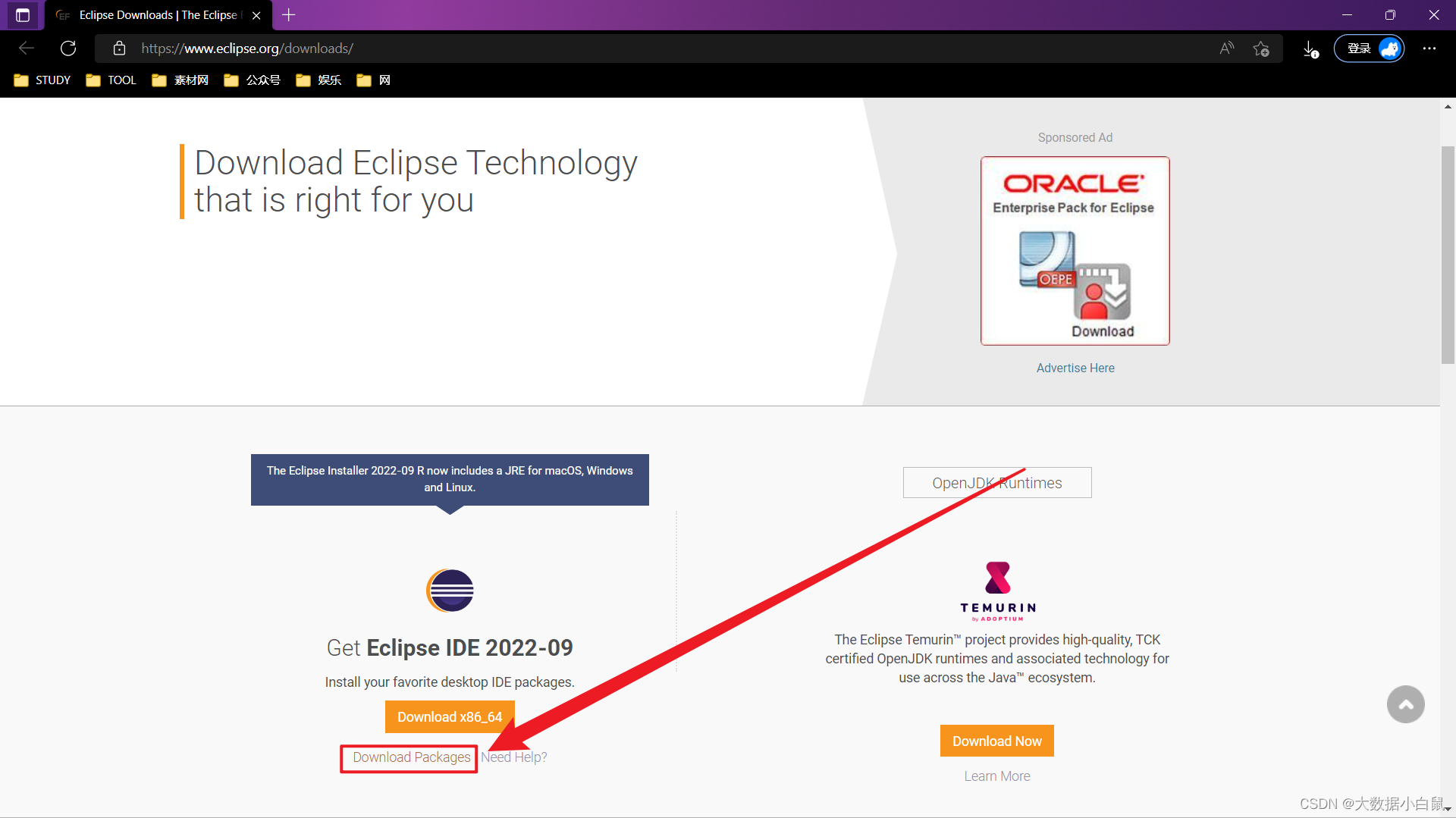Viewport: 1456px width, 818px height.
Task: Open the 娱乐 bookmarks folder
Action: 319,80
